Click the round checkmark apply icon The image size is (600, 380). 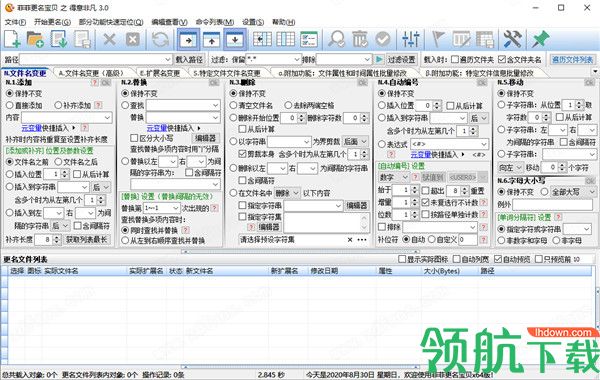tap(383, 39)
